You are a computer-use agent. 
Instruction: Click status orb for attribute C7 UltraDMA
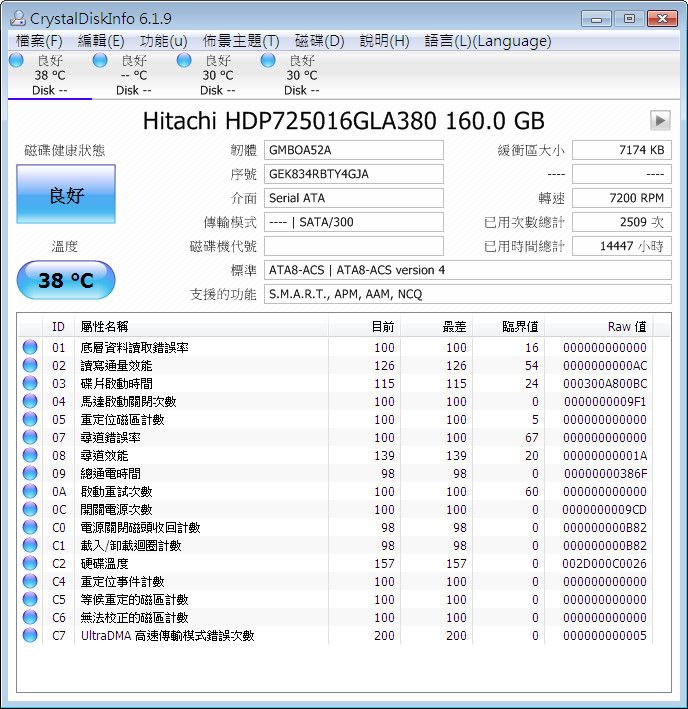(30, 635)
